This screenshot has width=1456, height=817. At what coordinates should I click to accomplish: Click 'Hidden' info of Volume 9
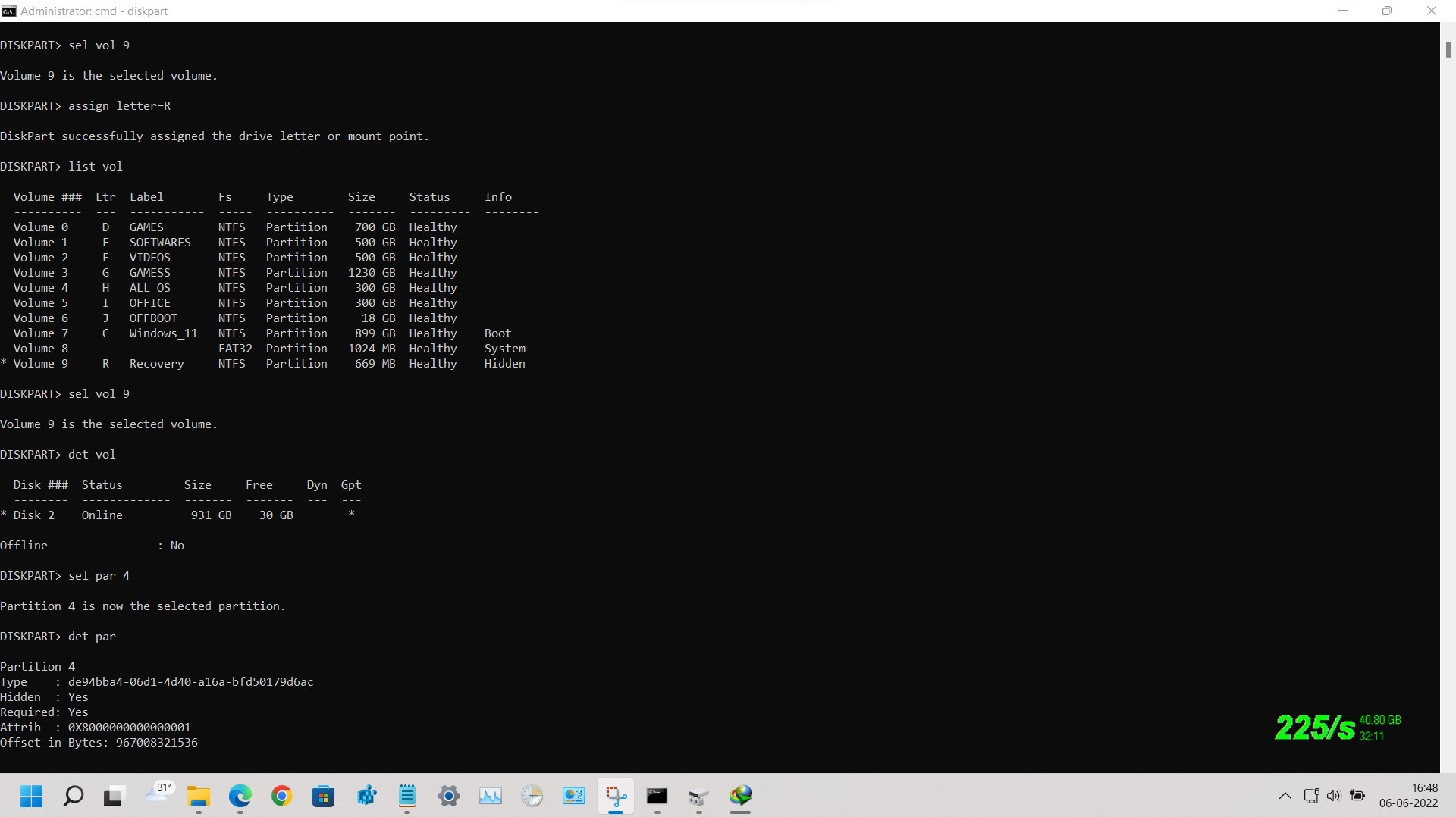point(504,364)
